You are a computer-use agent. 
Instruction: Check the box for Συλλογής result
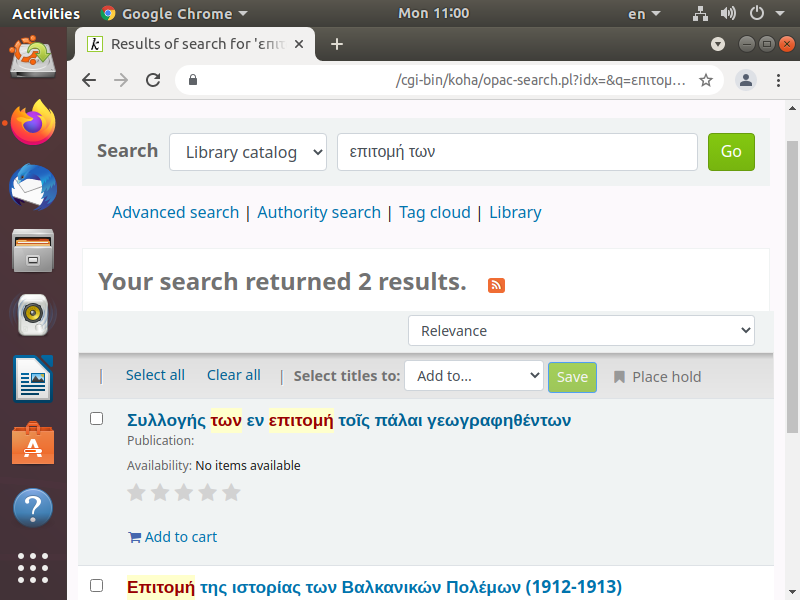pyautogui.click(x=97, y=419)
